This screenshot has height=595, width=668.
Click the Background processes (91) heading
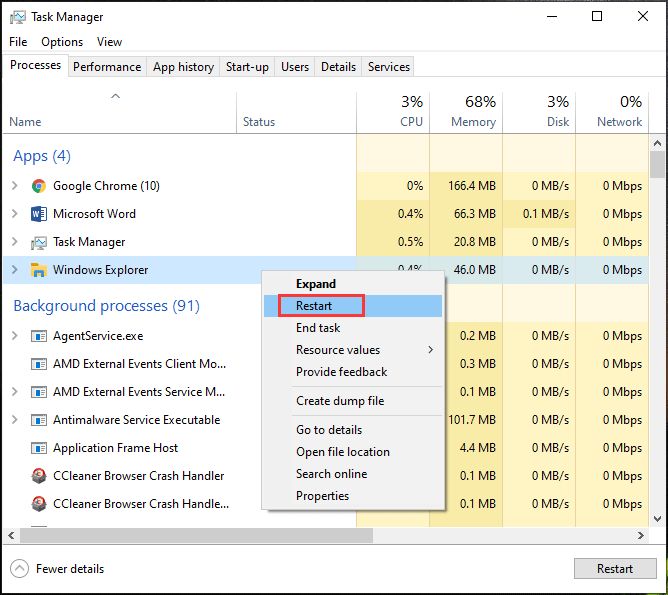pos(107,306)
